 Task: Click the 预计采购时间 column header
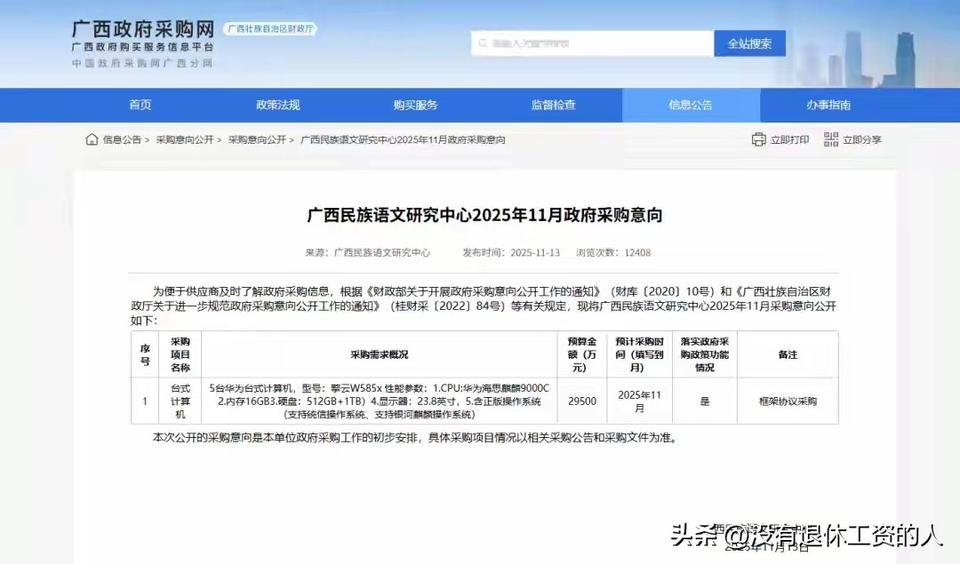(x=639, y=355)
